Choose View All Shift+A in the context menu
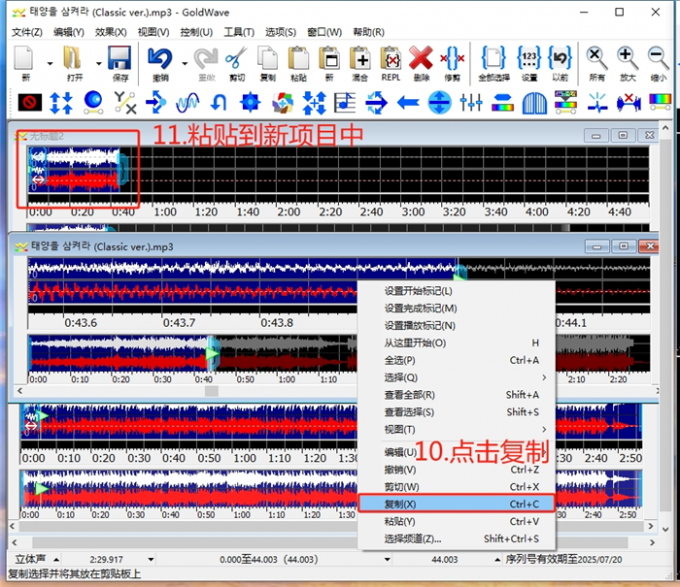Screen dimensions: 680x587 click(456, 395)
